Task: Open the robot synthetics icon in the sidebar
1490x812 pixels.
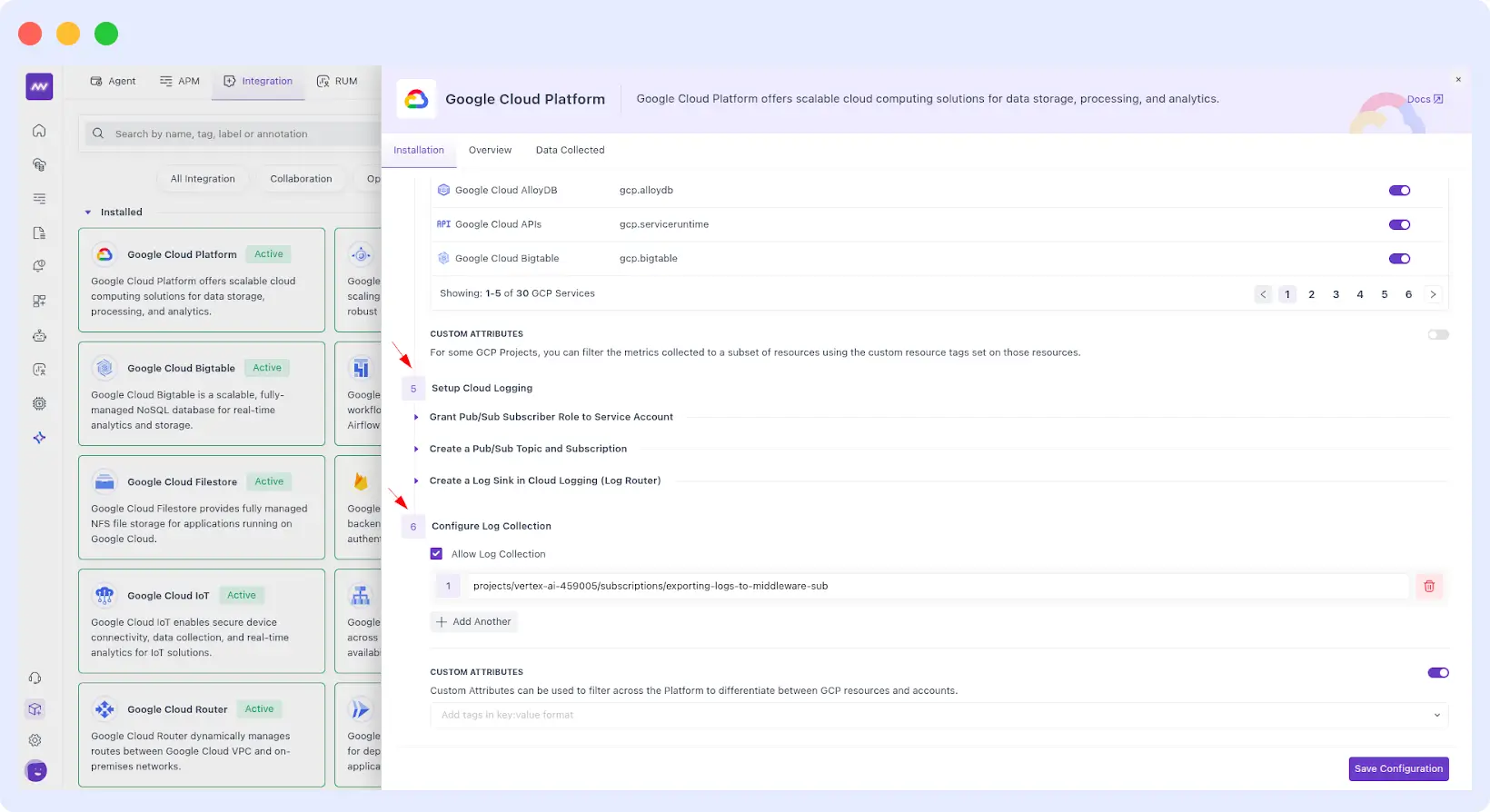Action: [x=39, y=335]
